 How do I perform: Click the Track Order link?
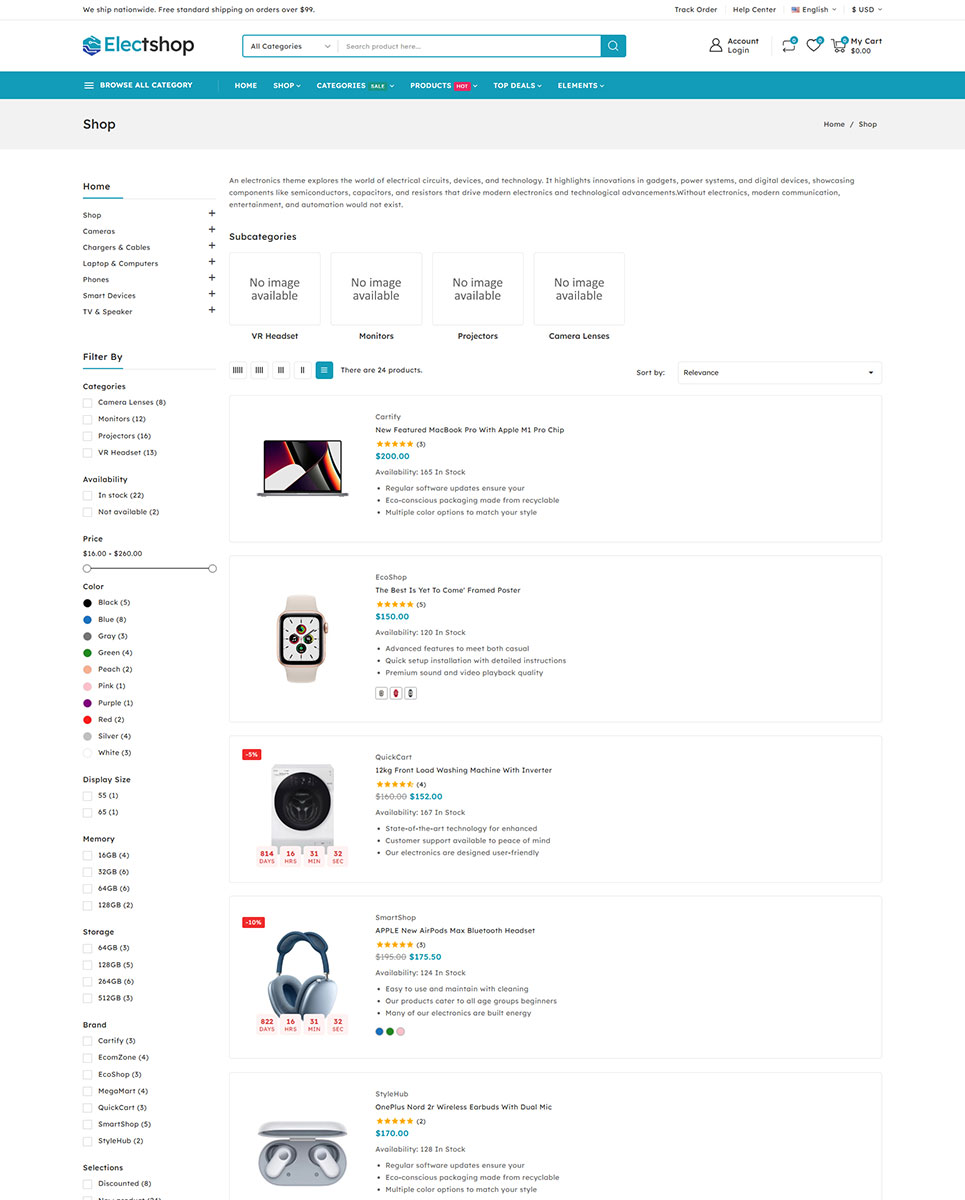pyautogui.click(x=696, y=9)
